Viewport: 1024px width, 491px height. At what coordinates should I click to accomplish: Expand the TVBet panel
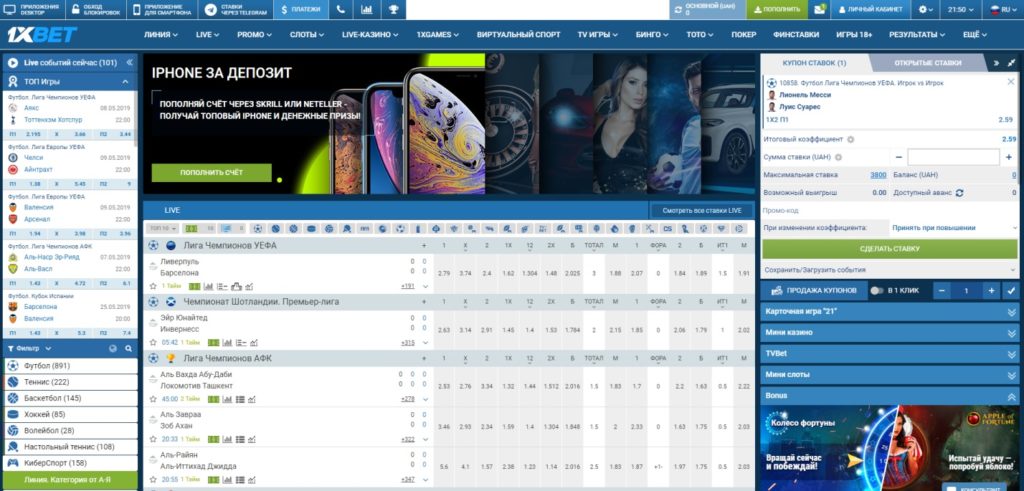[x=889, y=354]
